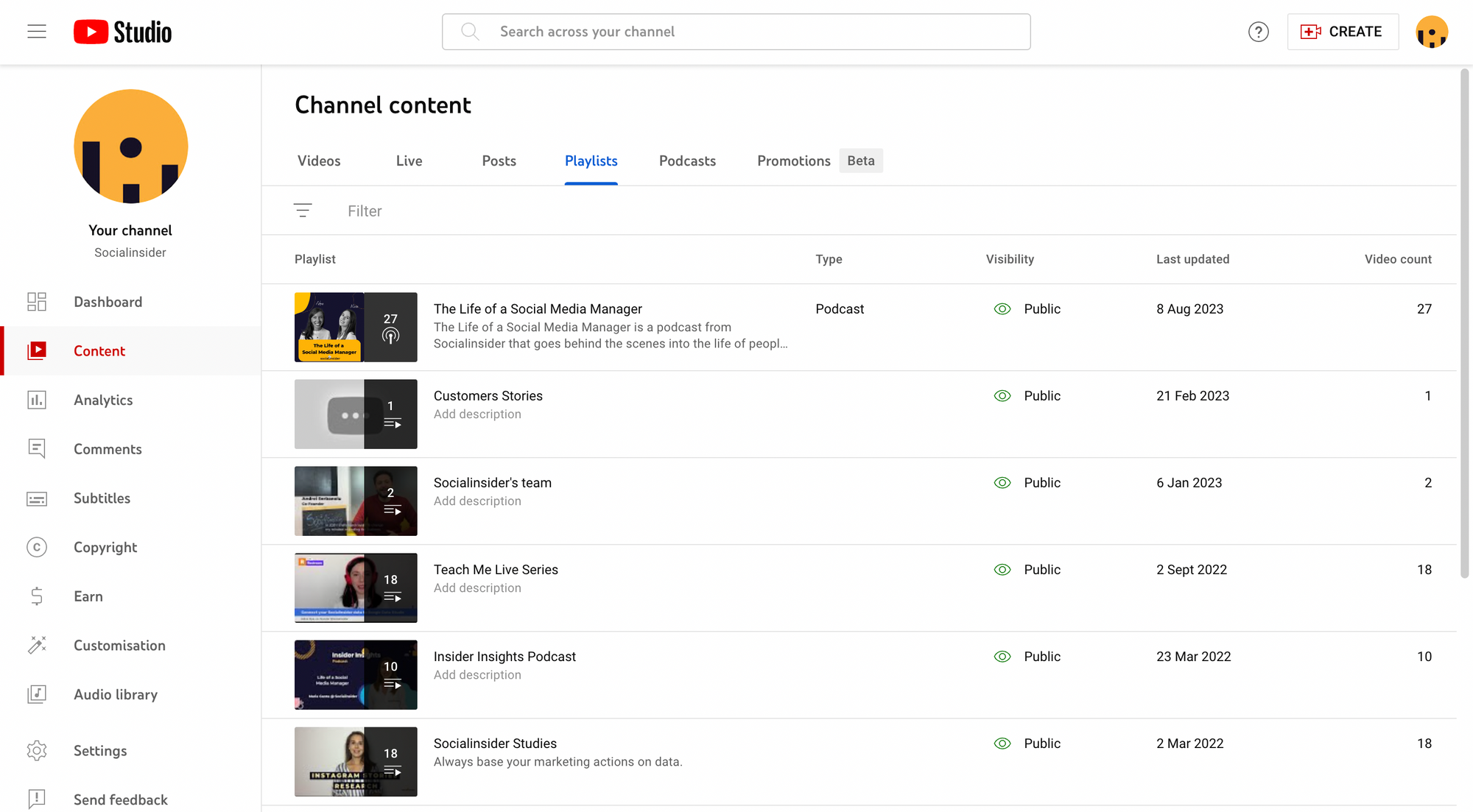Open the help question mark icon
Screen dimensions: 1473x812
point(1258,32)
